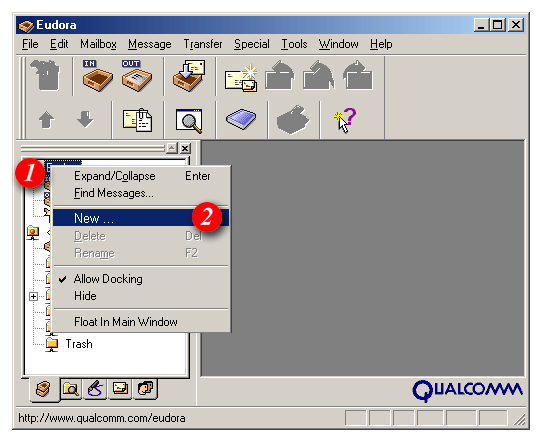Open the Mailbox menu
Image resolution: width=543 pixels, height=443 pixels.
[98, 44]
